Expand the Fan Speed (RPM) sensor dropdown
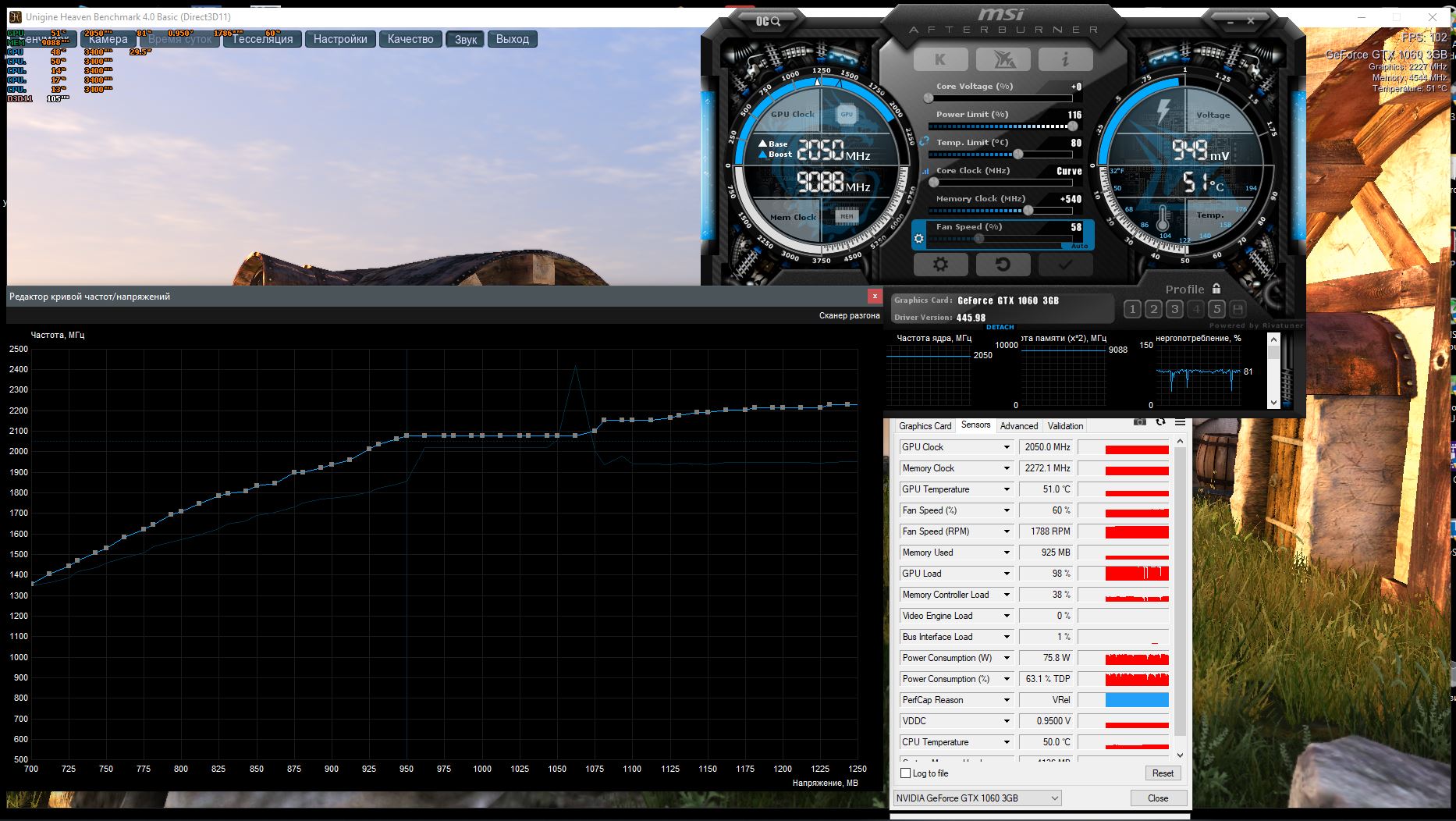The height and width of the screenshot is (821, 1456). coord(1007,531)
